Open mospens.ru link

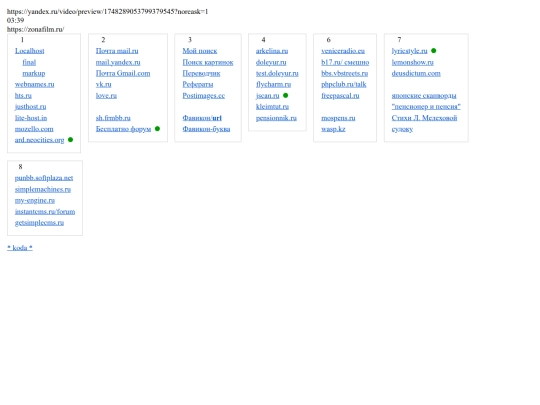[x=338, y=118]
